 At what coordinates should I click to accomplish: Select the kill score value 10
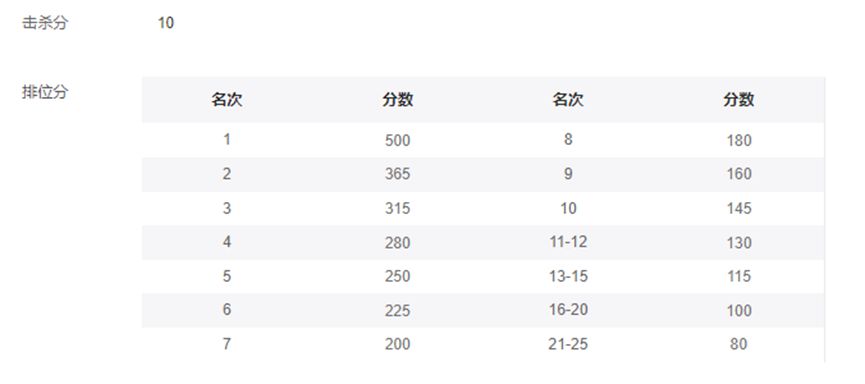coord(165,23)
